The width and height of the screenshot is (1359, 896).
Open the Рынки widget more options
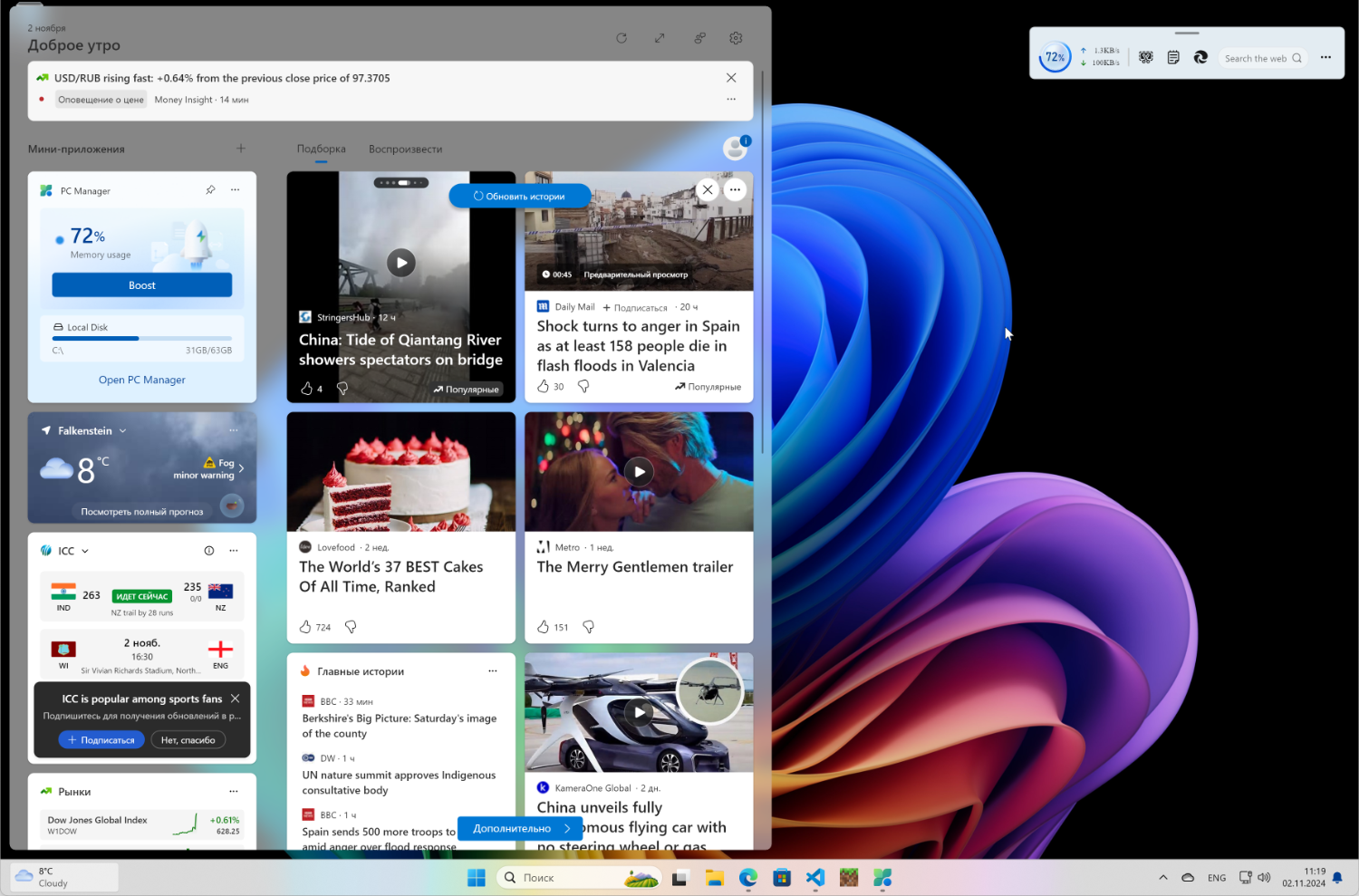(x=234, y=791)
